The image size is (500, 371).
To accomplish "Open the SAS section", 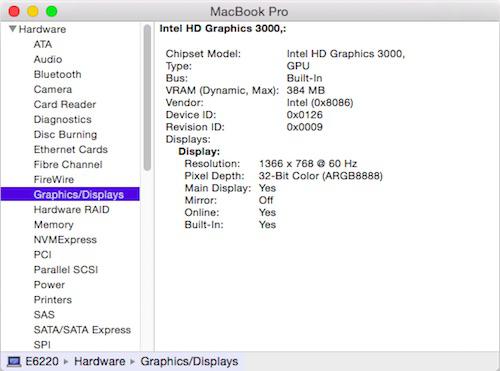I will [44, 315].
